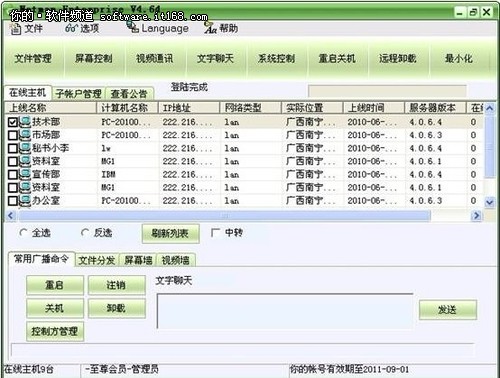Click the 注销 broadcast button
This screenshot has height=378, width=500.
pyautogui.click(x=117, y=285)
